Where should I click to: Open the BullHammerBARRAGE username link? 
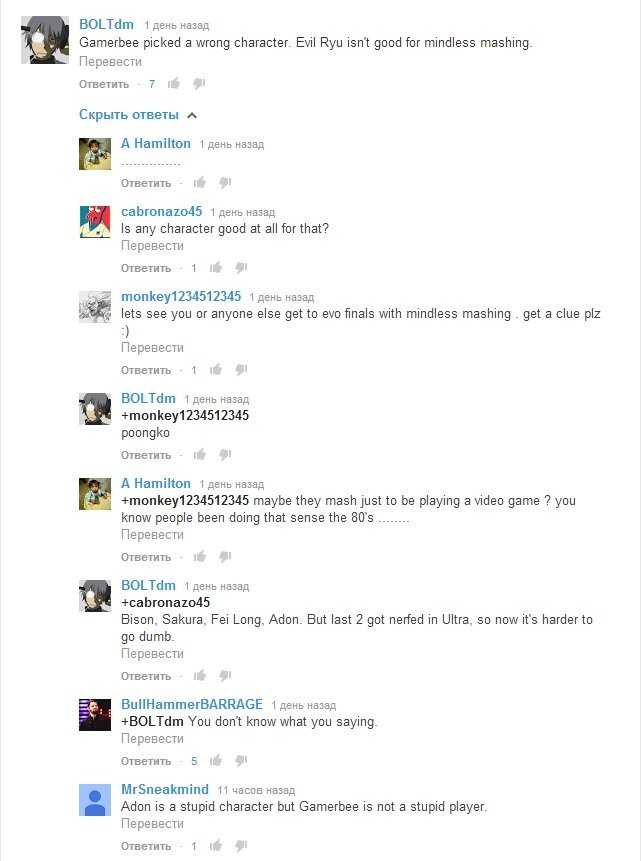pyautogui.click(x=192, y=705)
